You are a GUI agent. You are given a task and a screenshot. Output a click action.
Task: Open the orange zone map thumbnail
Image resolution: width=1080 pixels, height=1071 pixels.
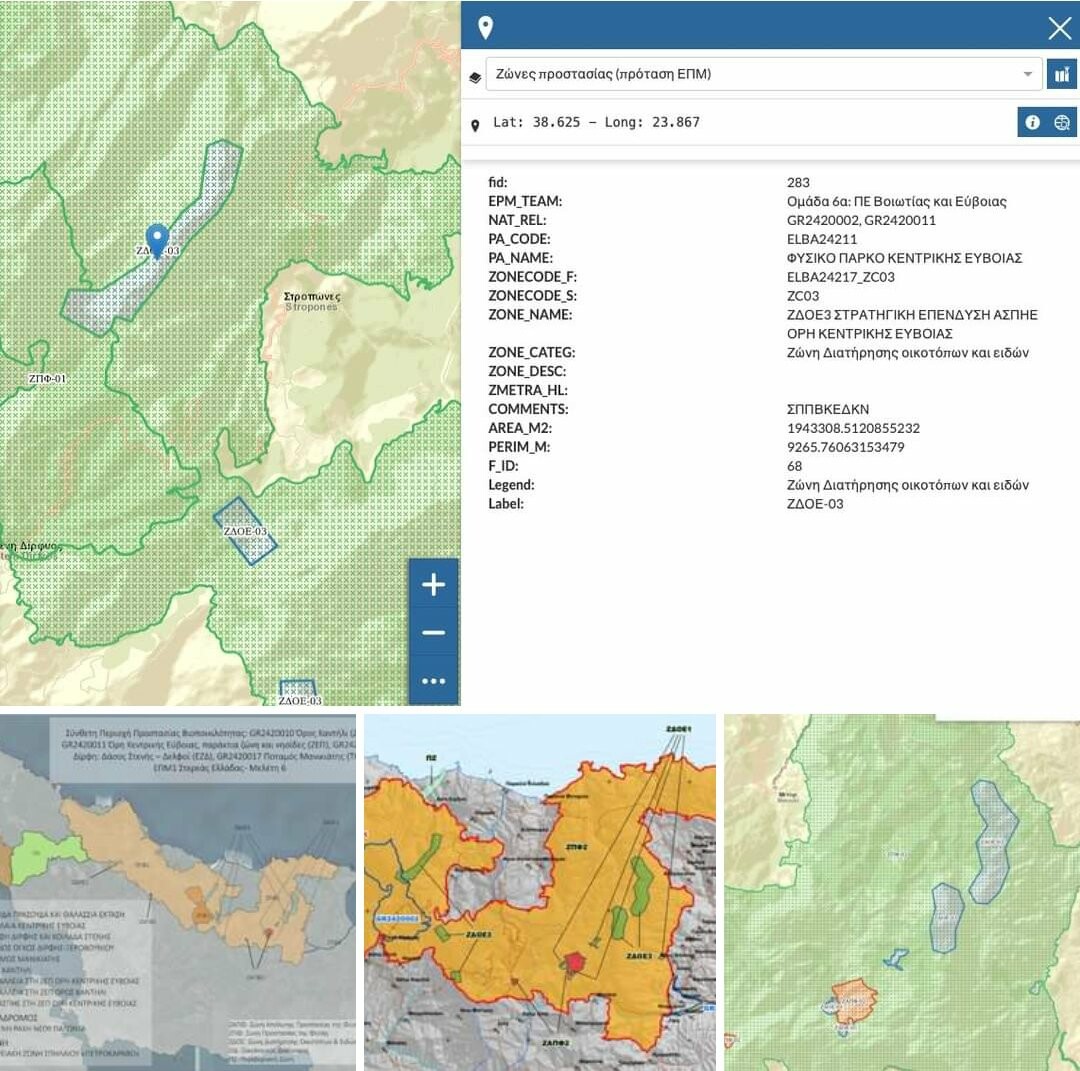click(540, 891)
